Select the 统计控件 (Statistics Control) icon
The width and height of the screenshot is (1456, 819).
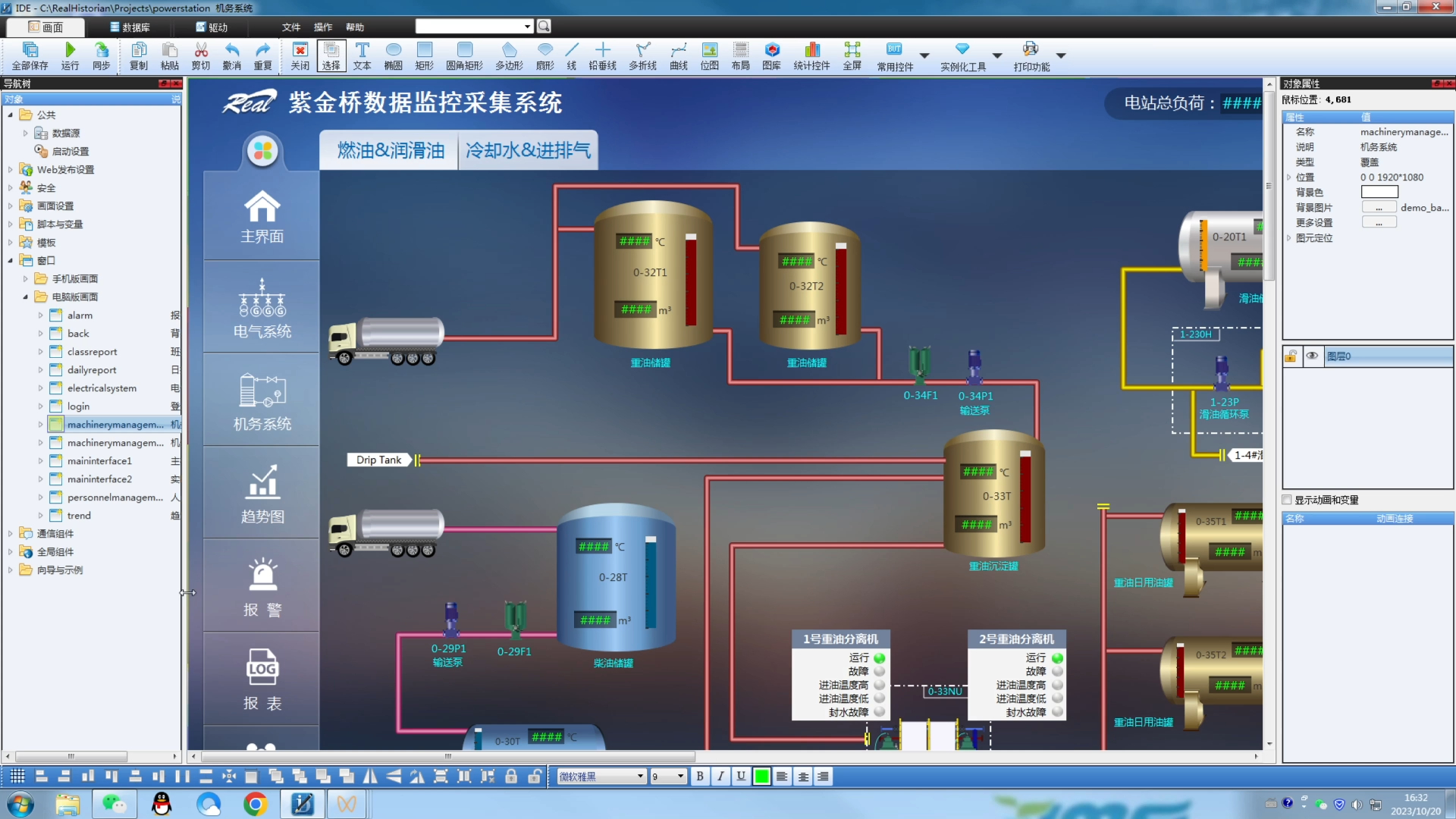pyautogui.click(x=811, y=55)
